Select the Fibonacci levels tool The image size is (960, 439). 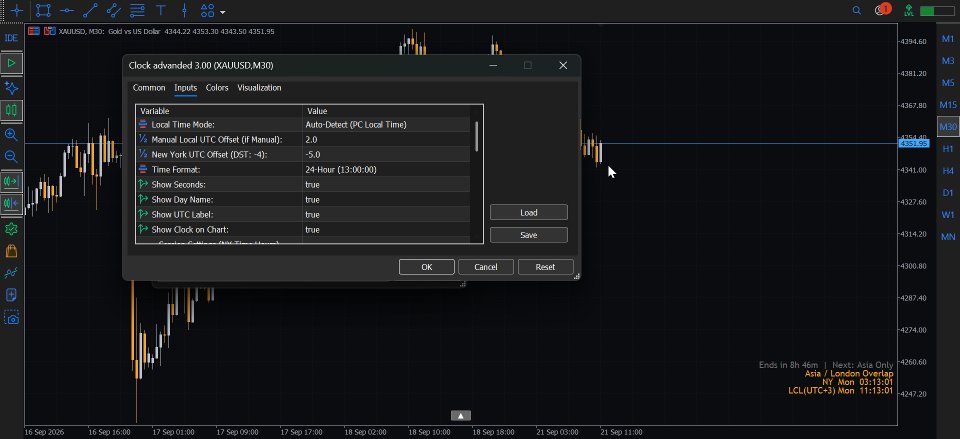[x=138, y=10]
